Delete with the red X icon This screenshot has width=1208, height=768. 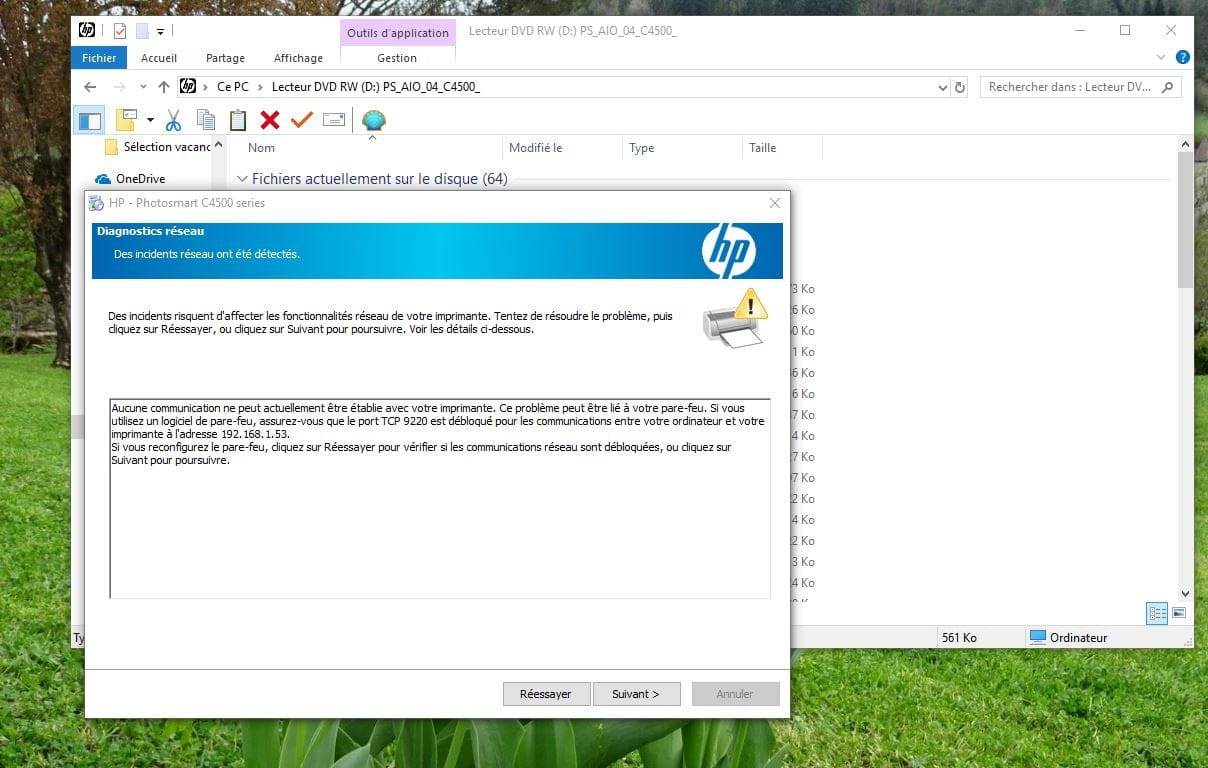[269, 120]
